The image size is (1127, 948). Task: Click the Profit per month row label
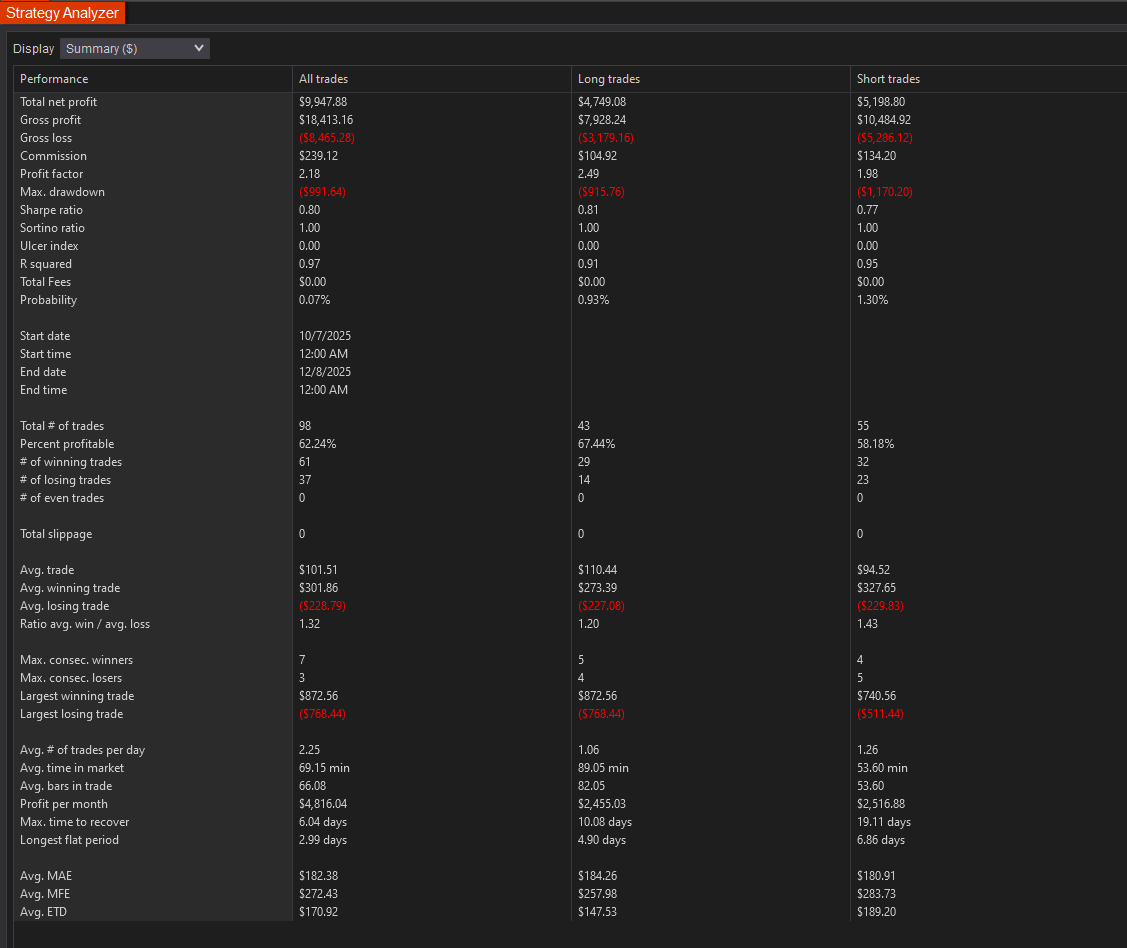[x=64, y=804]
